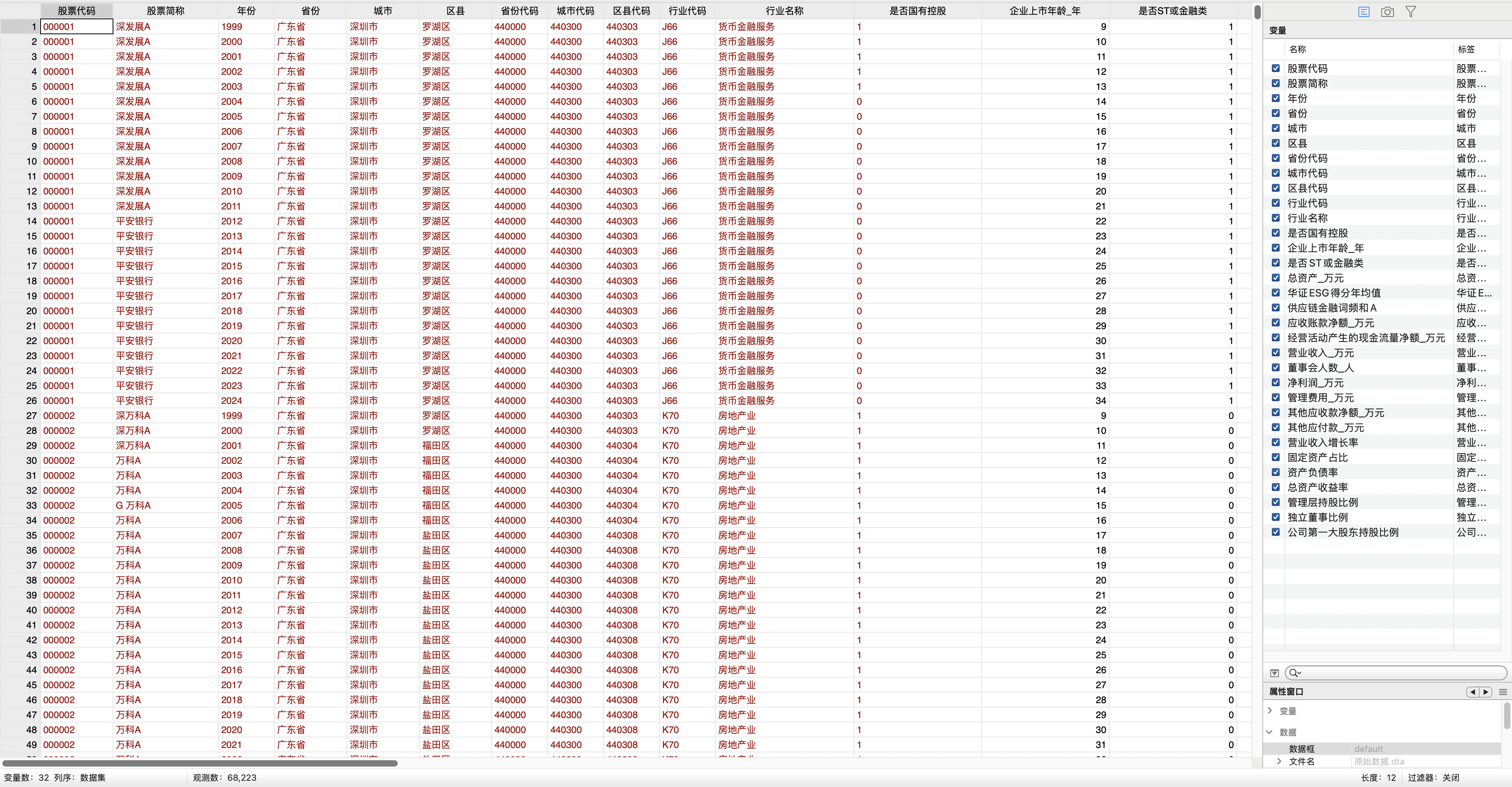Click the 行业名称 column header
The image size is (1512, 787).
pos(784,11)
